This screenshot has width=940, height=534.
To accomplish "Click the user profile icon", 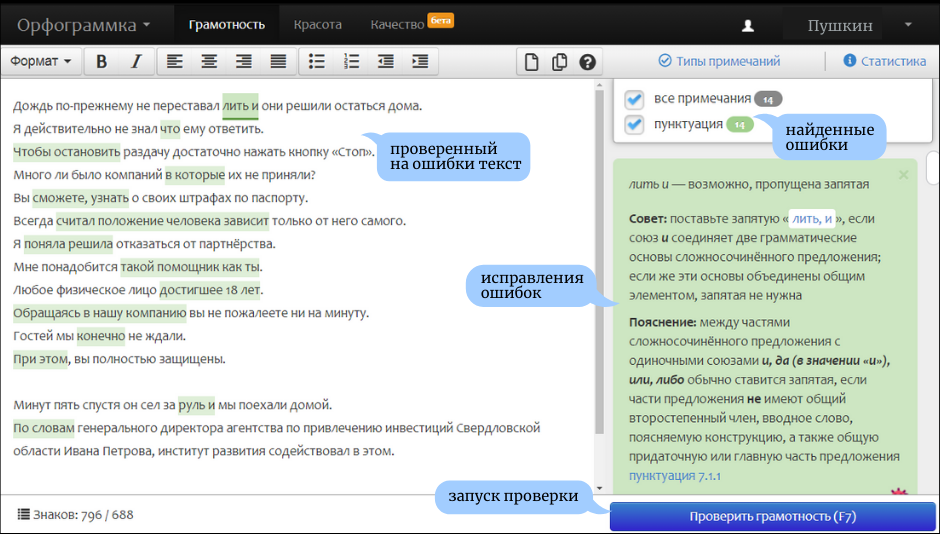I will click(748, 26).
